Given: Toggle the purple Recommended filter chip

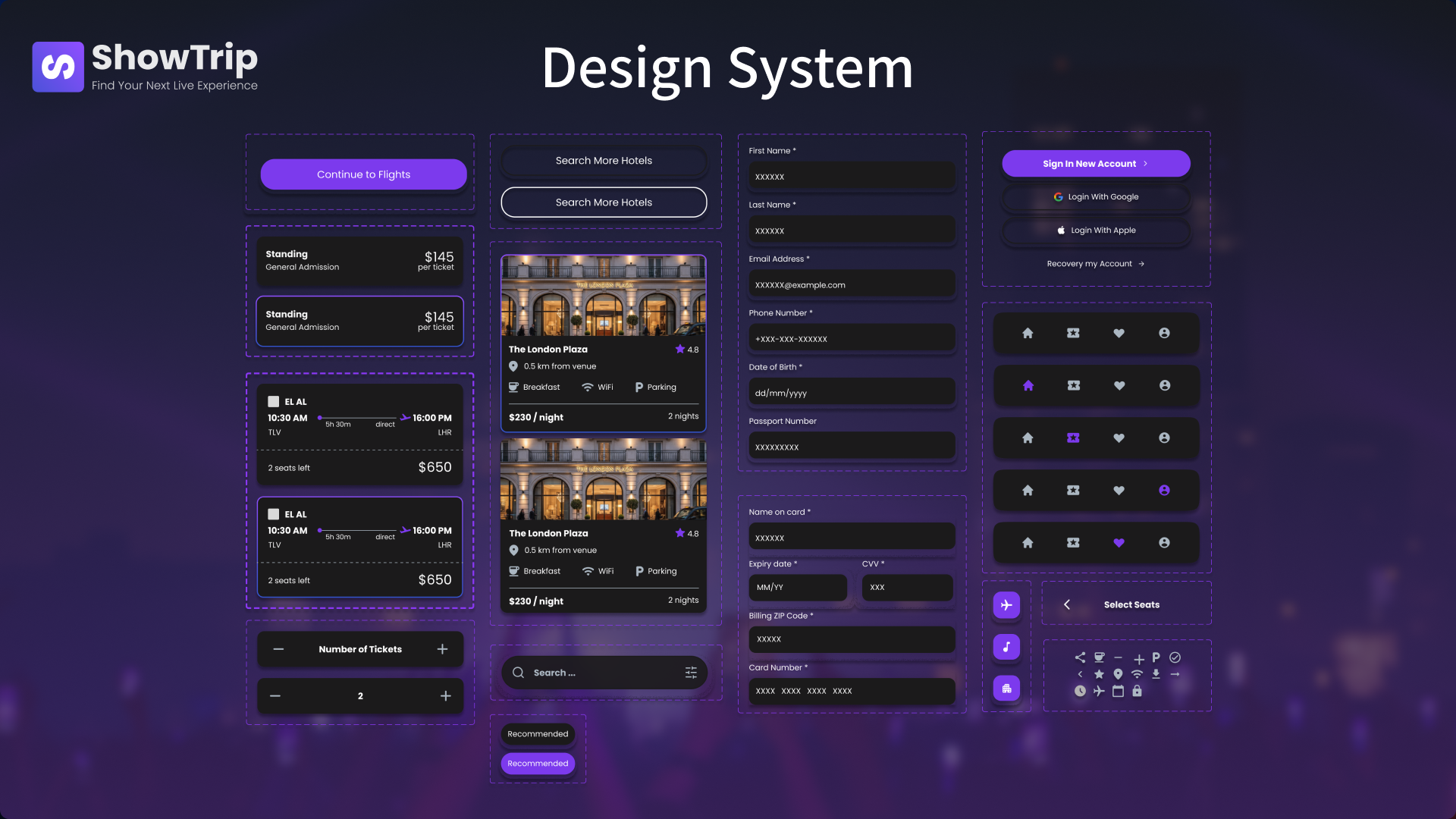Looking at the screenshot, I should (538, 764).
